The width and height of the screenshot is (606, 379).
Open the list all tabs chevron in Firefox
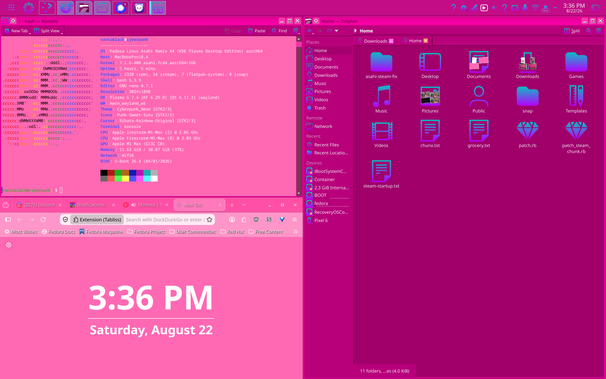[x=244, y=205]
